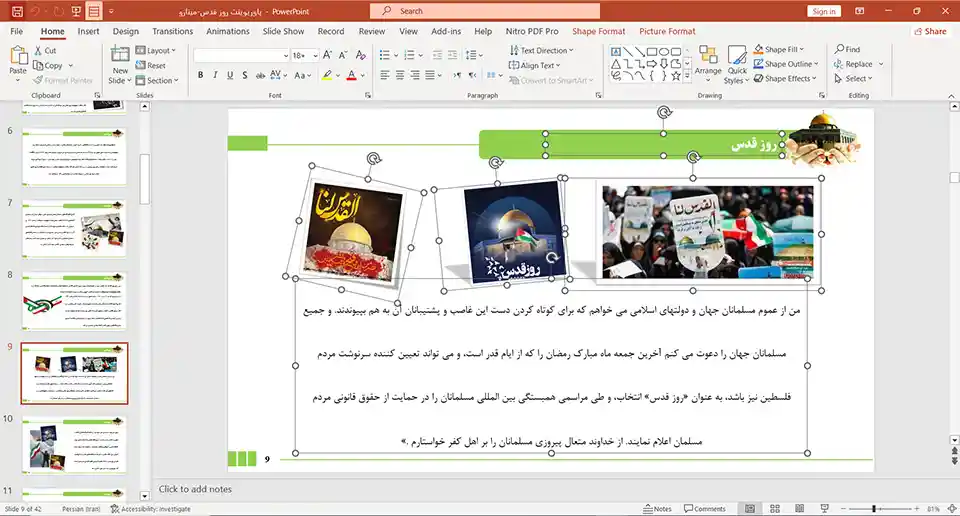
Task: Open Notes pane from status bar
Action: (x=657, y=509)
